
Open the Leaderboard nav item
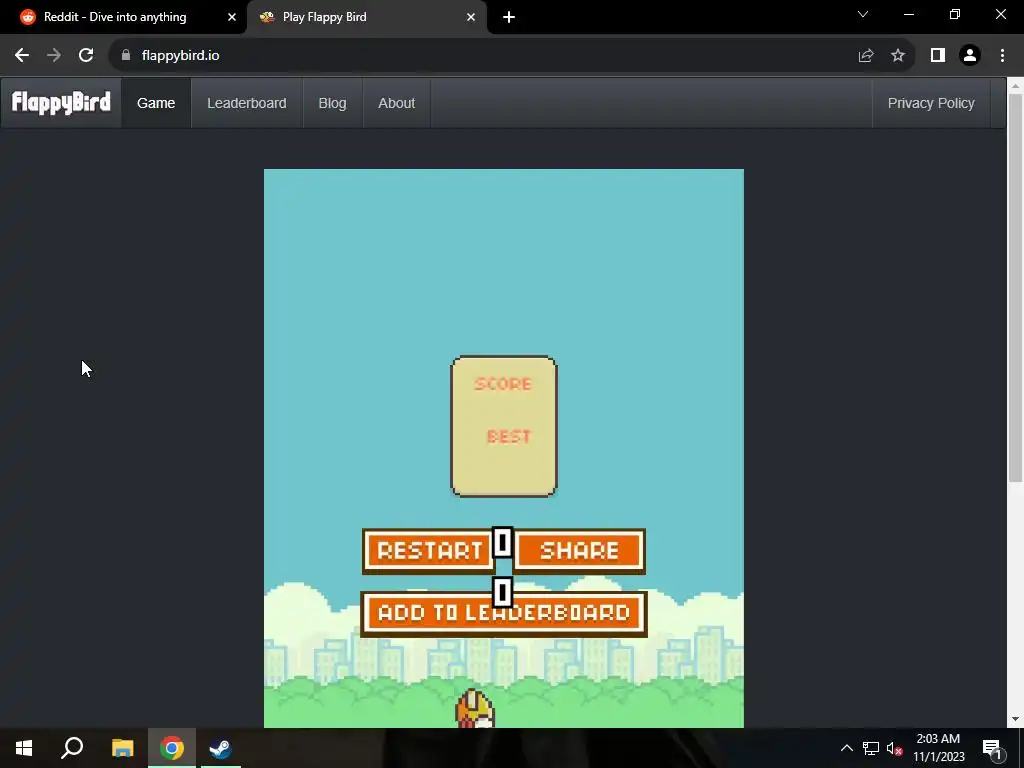[x=247, y=103]
